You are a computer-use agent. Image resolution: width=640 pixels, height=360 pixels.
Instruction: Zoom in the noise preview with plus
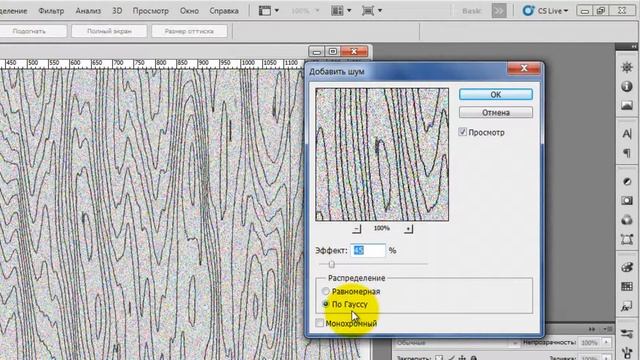pos(408,229)
